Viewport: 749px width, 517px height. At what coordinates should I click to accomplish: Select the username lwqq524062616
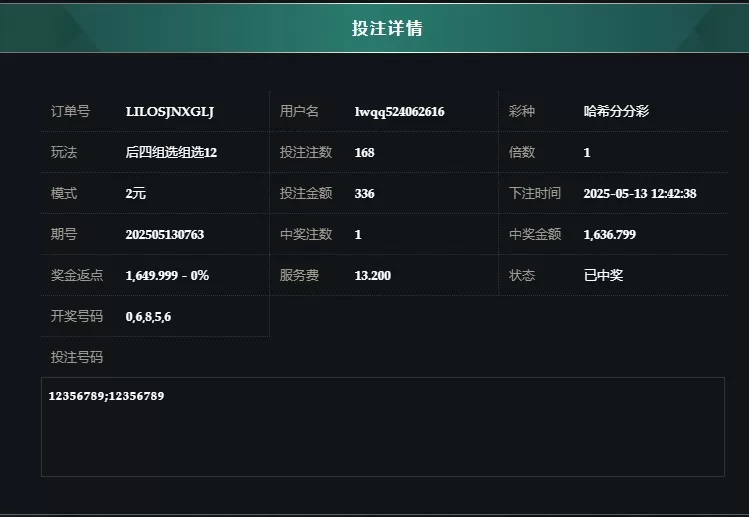(399, 112)
